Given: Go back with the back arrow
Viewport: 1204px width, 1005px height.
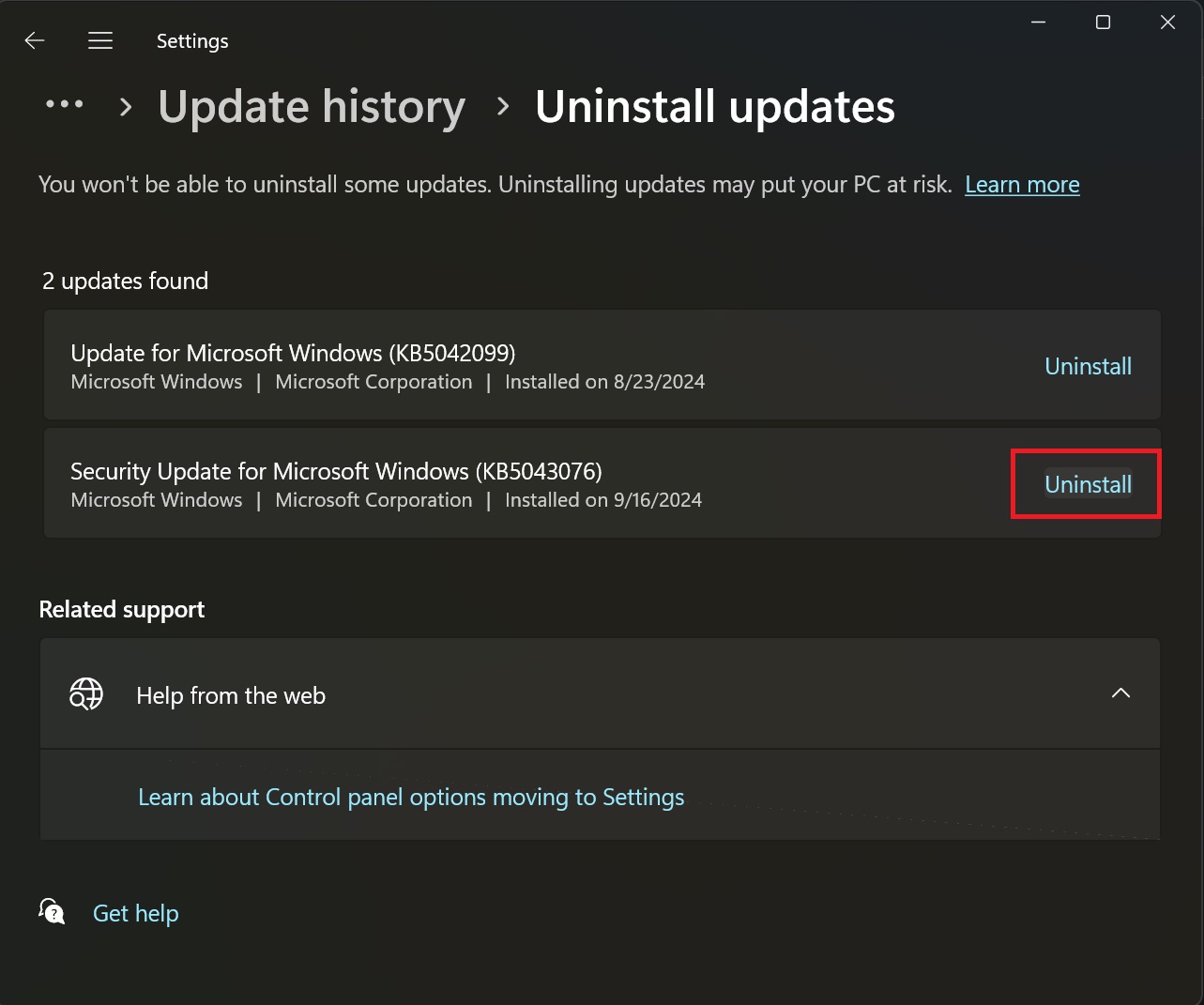Looking at the screenshot, I should pos(35,40).
